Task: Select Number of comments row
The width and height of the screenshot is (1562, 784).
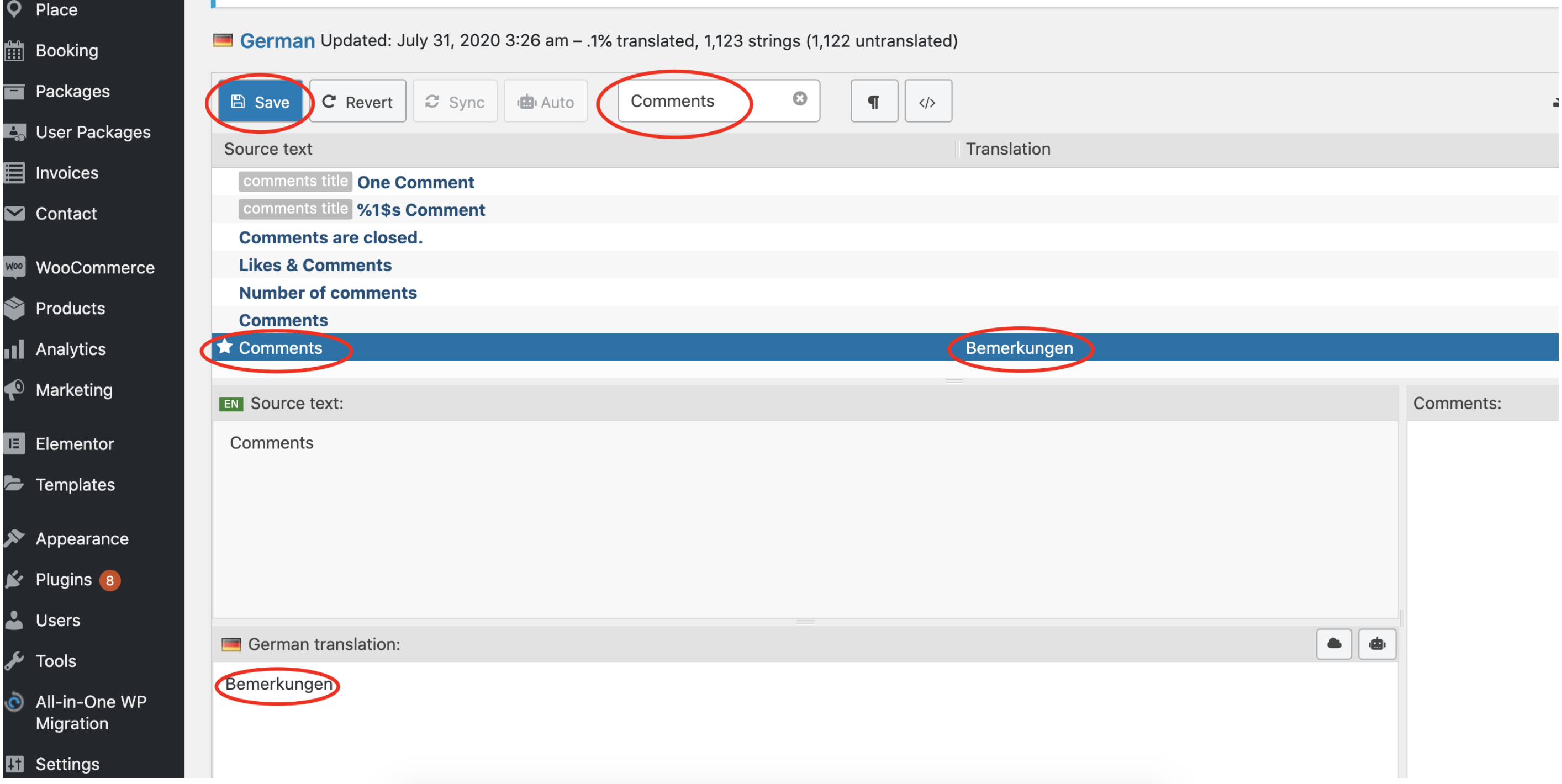Action: coord(885,293)
